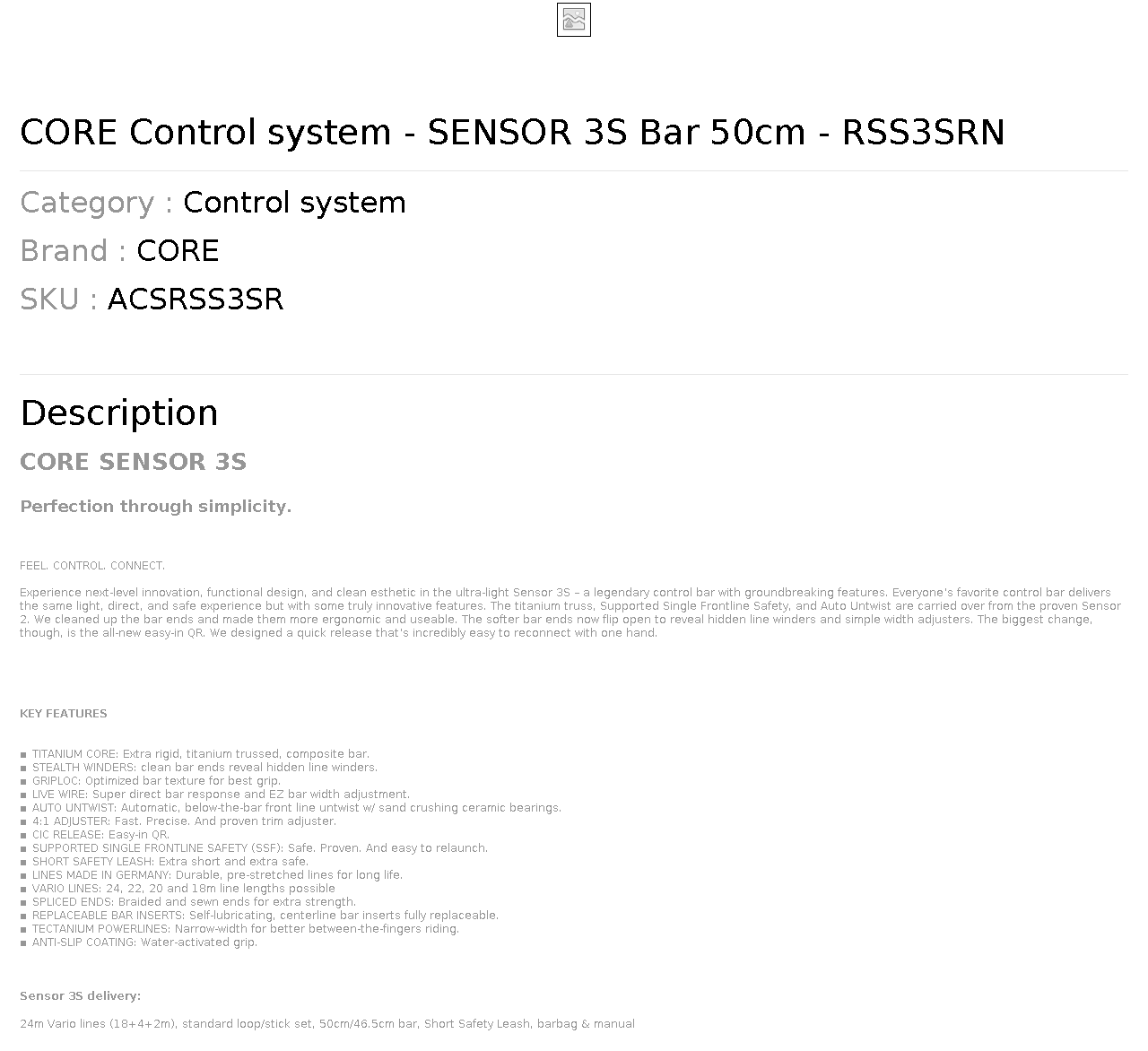The height and width of the screenshot is (1051, 1148).
Task: Click the ACSRSS3SR SKU value
Action: (196, 300)
